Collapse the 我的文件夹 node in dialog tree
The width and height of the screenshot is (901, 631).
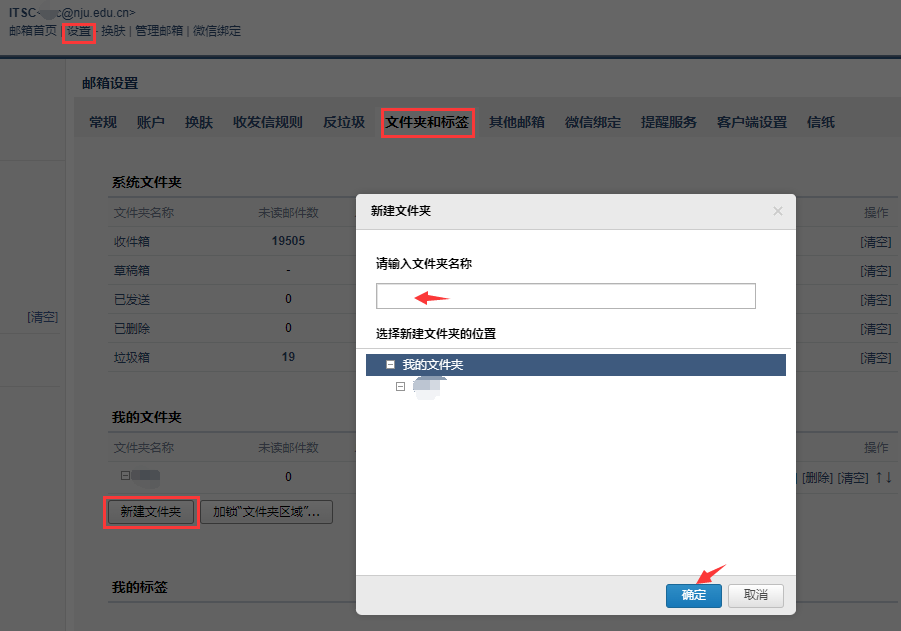coord(390,365)
